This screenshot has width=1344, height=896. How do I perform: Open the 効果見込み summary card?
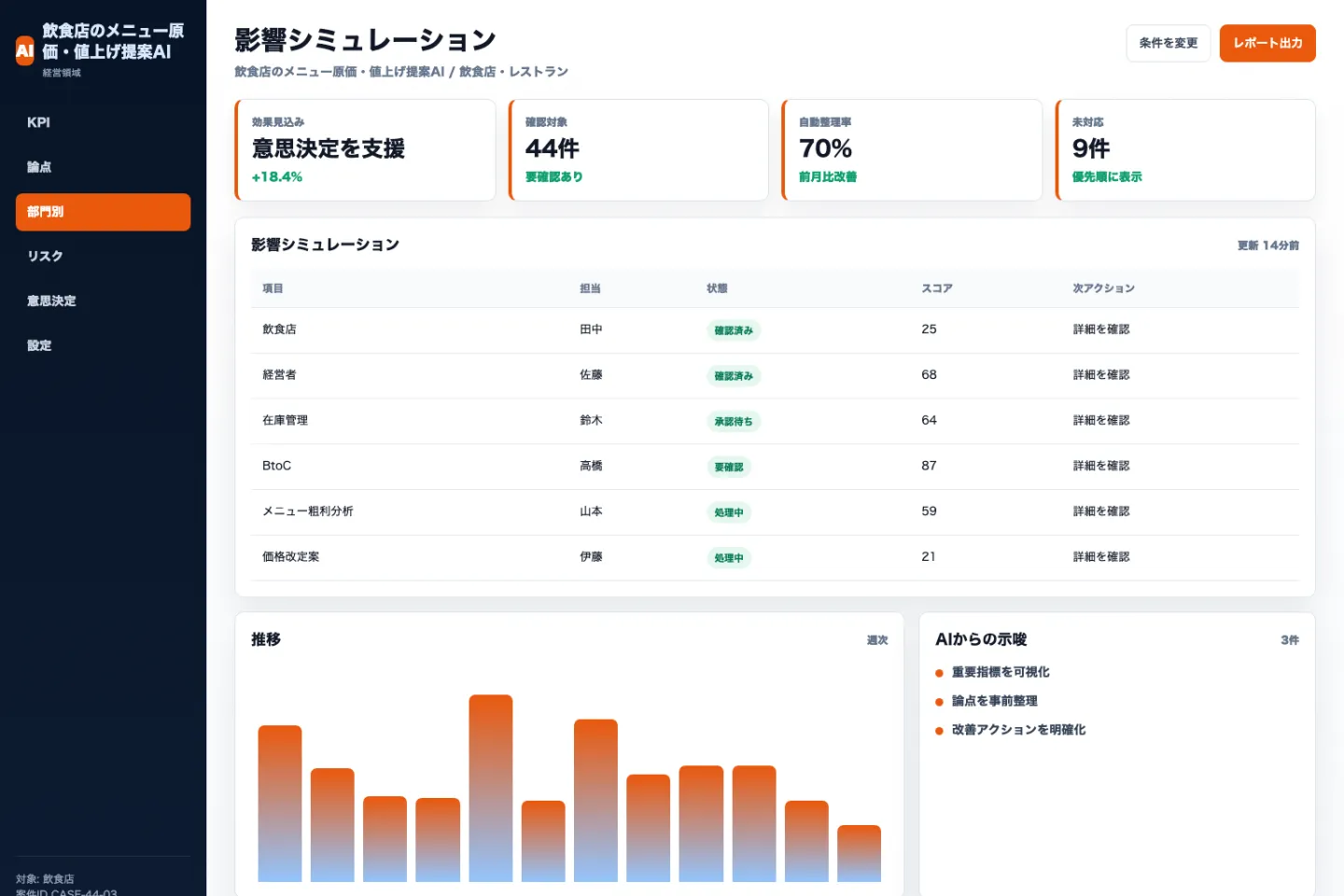365,150
